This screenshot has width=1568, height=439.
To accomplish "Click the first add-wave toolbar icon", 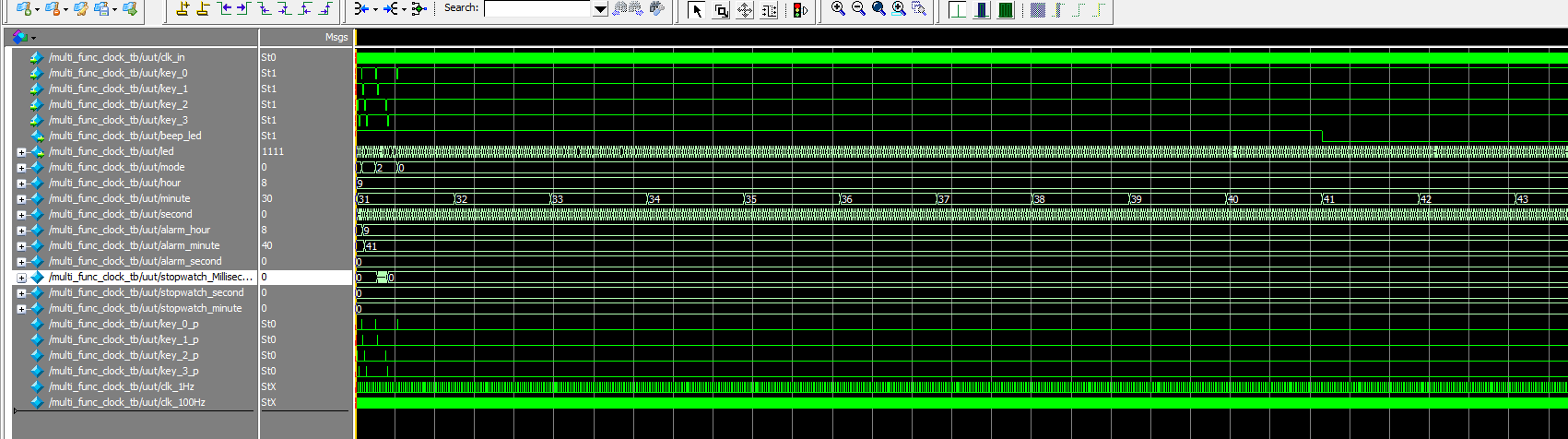I will click(23, 8).
